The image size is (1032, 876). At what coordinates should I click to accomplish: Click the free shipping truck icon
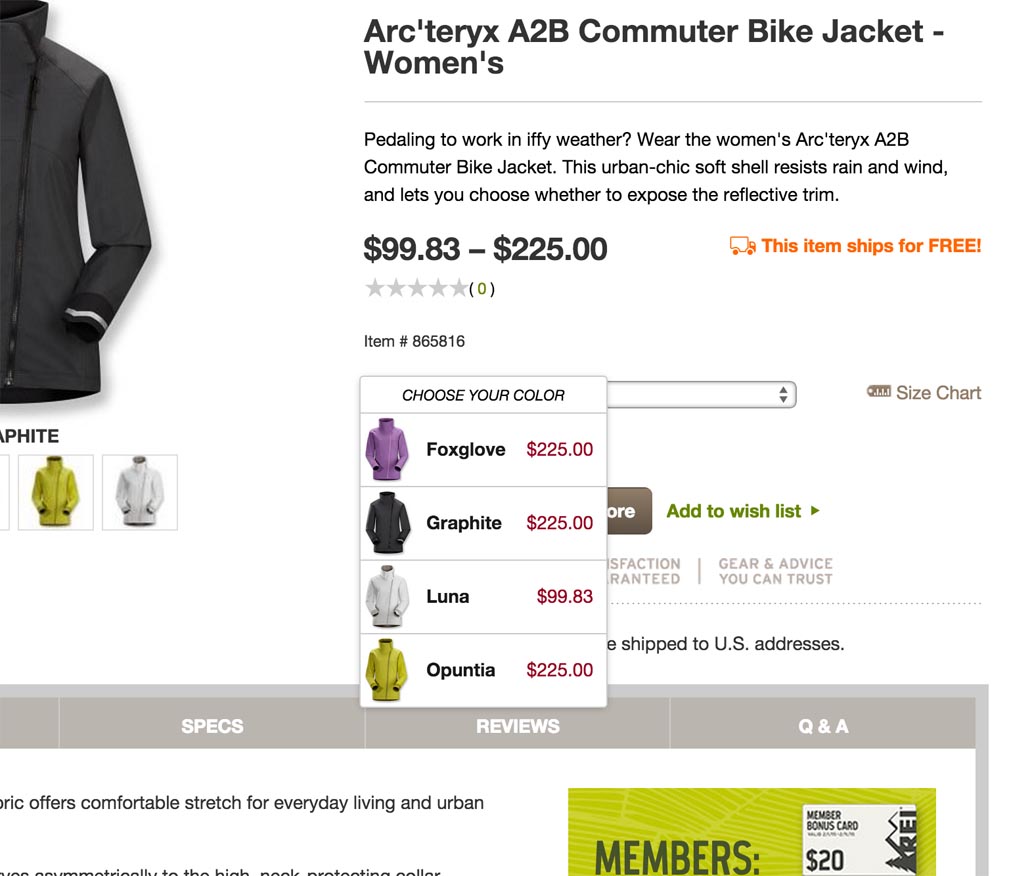point(742,246)
